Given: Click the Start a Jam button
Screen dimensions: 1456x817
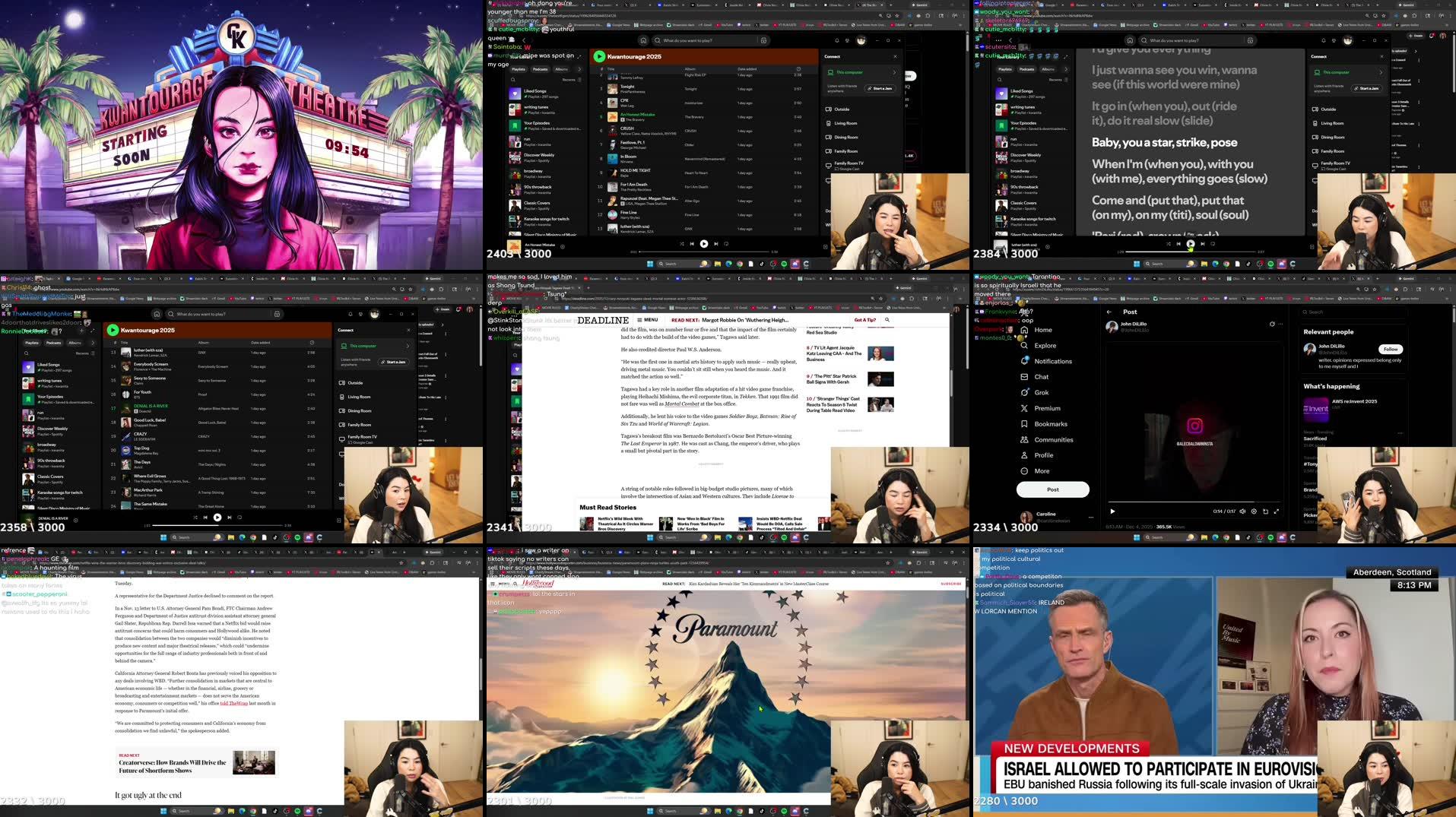Looking at the screenshot, I should (880, 88).
